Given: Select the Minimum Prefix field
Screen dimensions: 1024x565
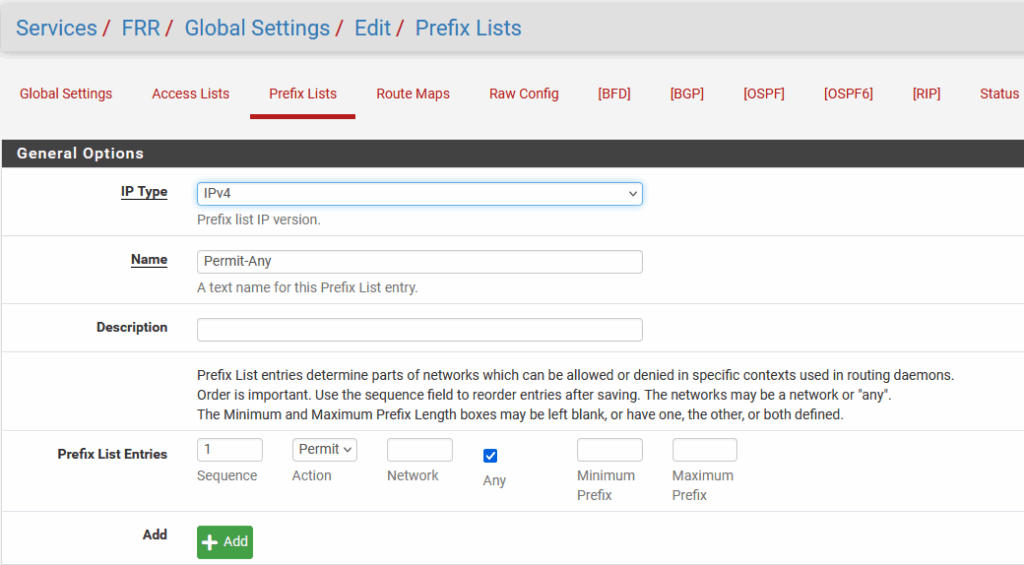Looking at the screenshot, I should click(609, 450).
